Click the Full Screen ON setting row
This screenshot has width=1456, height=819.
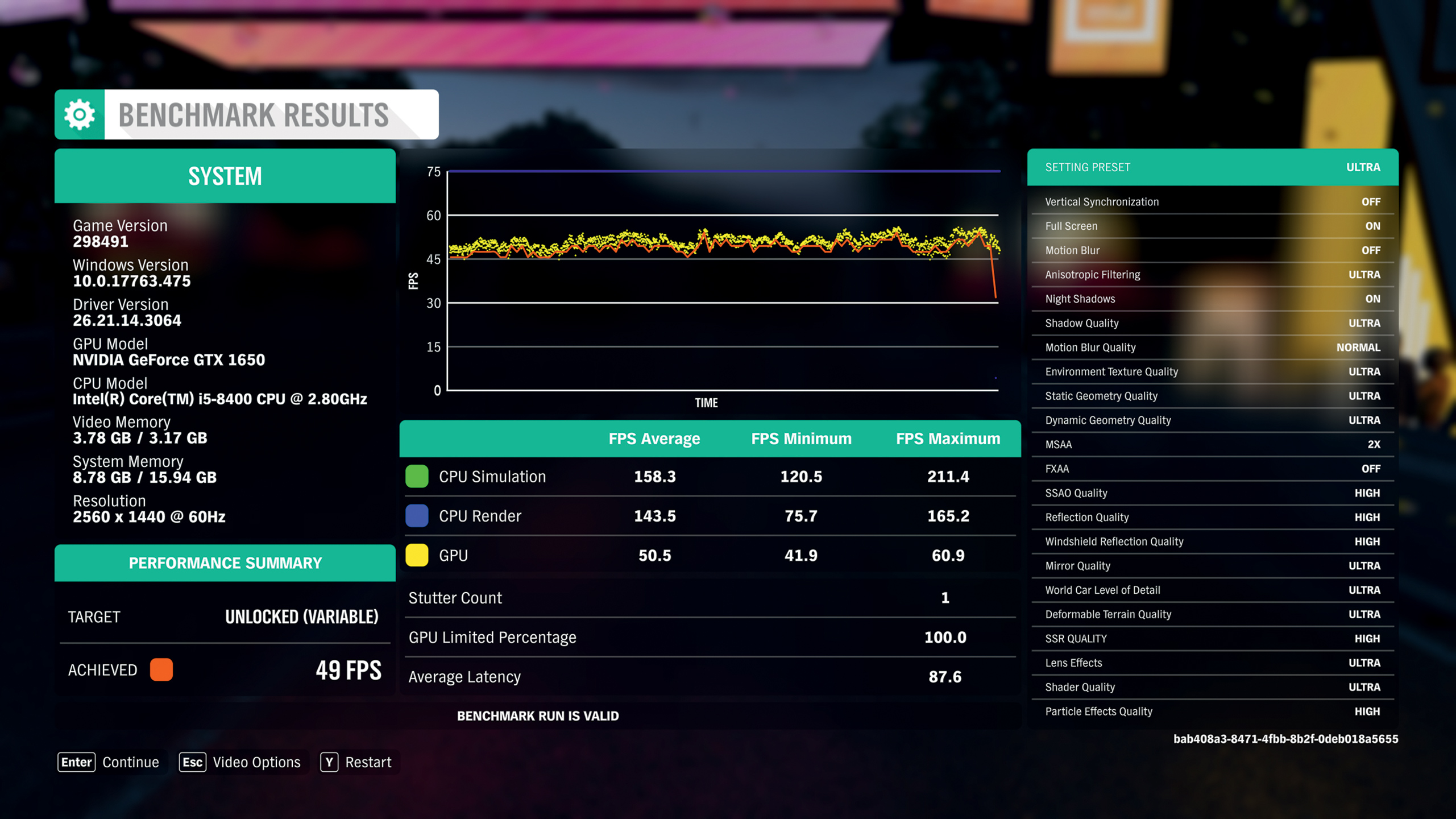(1212, 226)
